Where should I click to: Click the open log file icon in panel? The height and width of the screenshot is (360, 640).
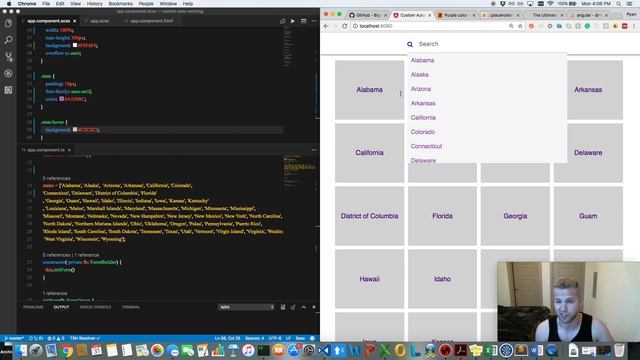(x=293, y=307)
